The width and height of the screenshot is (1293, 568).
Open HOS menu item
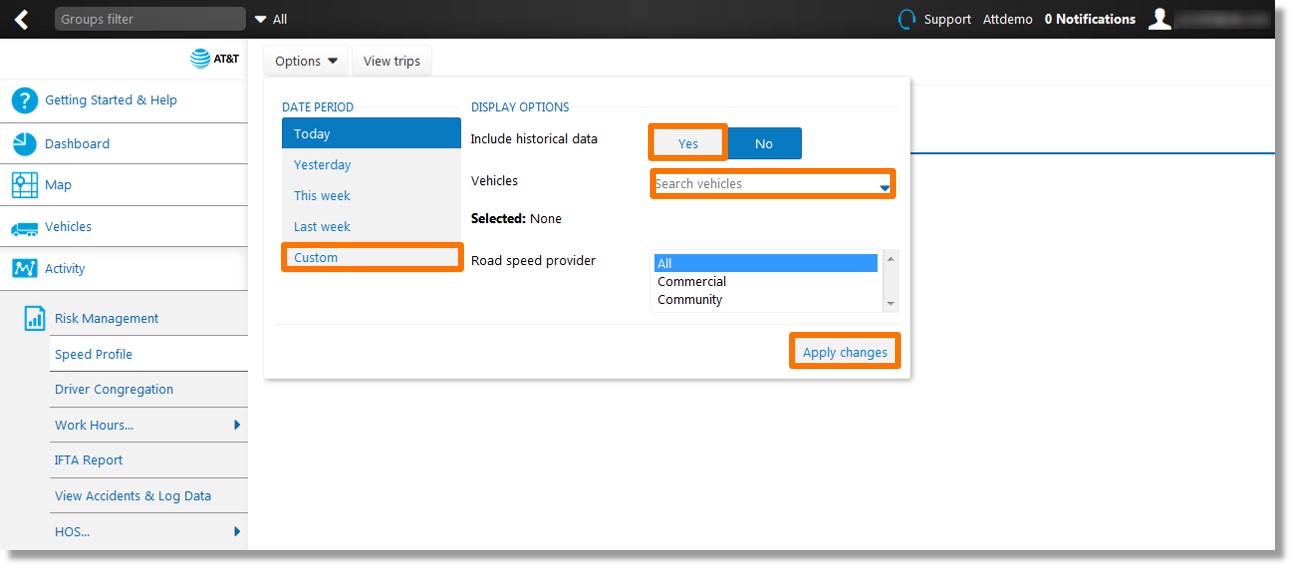tap(72, 531)
